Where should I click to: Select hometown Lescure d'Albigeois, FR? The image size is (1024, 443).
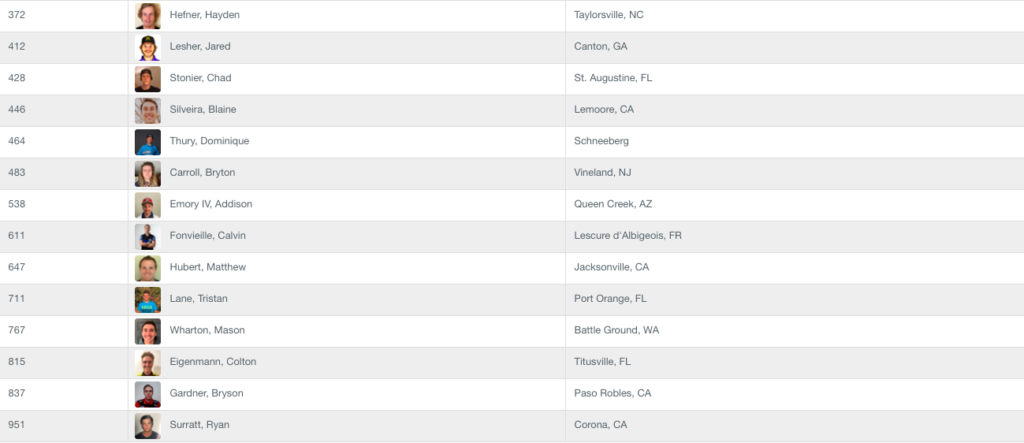tap(628, 235)
